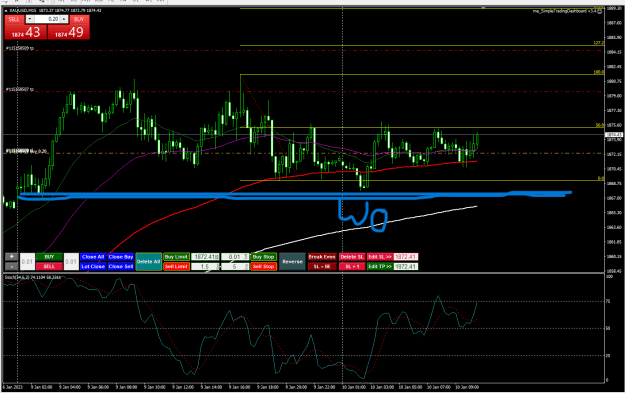Click the SL price field beside Edit SL
The height and width of the screenshot is (393, 625).
click(x=406, y=257)
